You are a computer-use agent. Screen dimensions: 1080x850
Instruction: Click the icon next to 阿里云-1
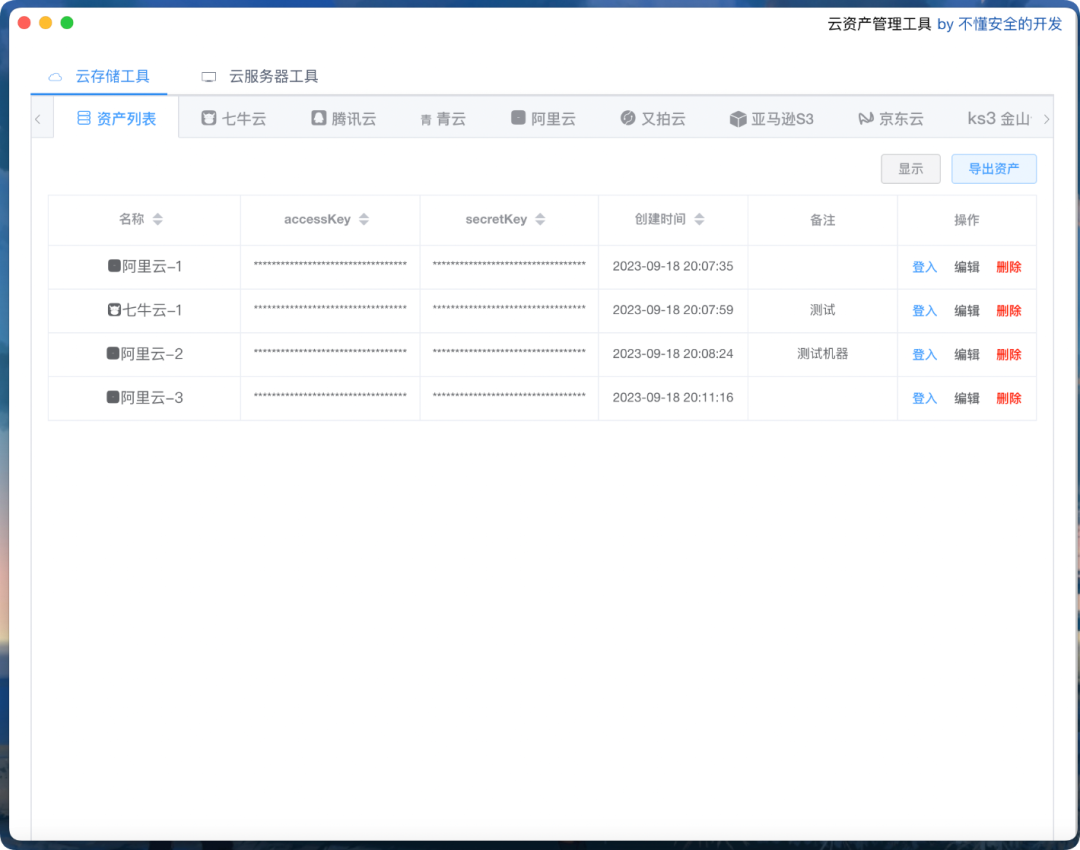click(114, 266)
